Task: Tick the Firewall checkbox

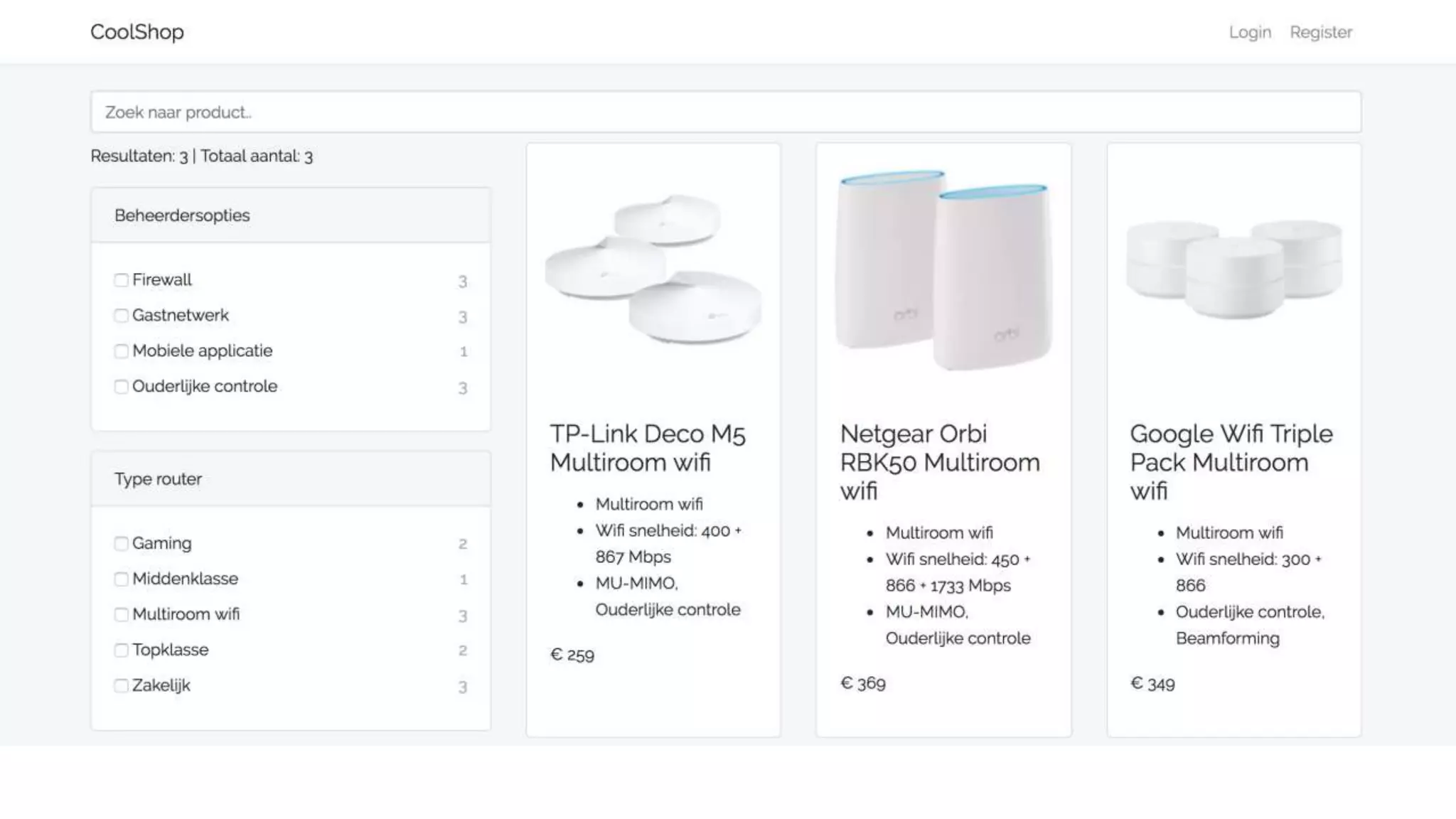Action: click(122, 280)
